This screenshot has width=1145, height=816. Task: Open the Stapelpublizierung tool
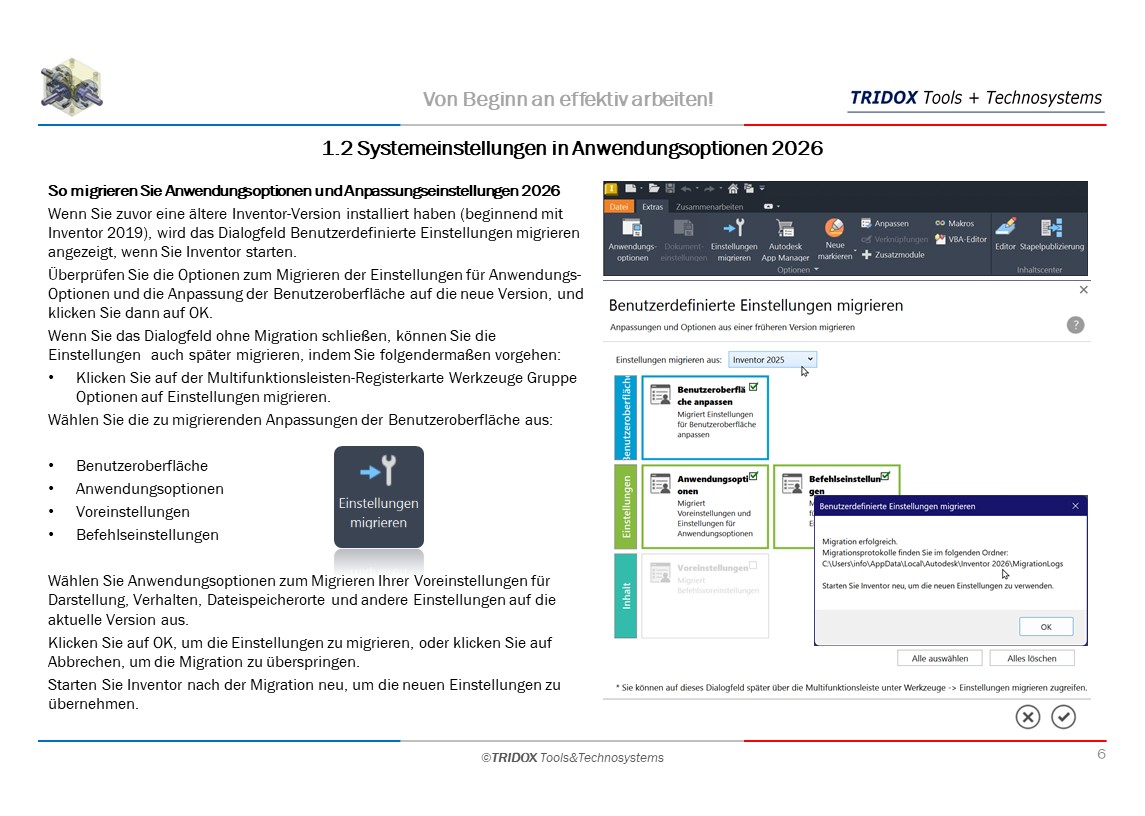point(1051,235)
